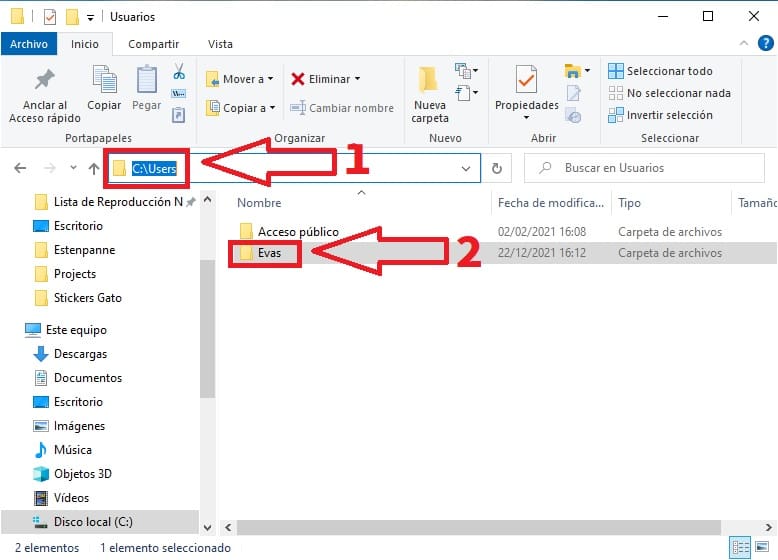Image resolution: width=778 pixels, height=560 pixels.
Task: Click the navigation pane scroll down arrow
Action: (207, 527)
